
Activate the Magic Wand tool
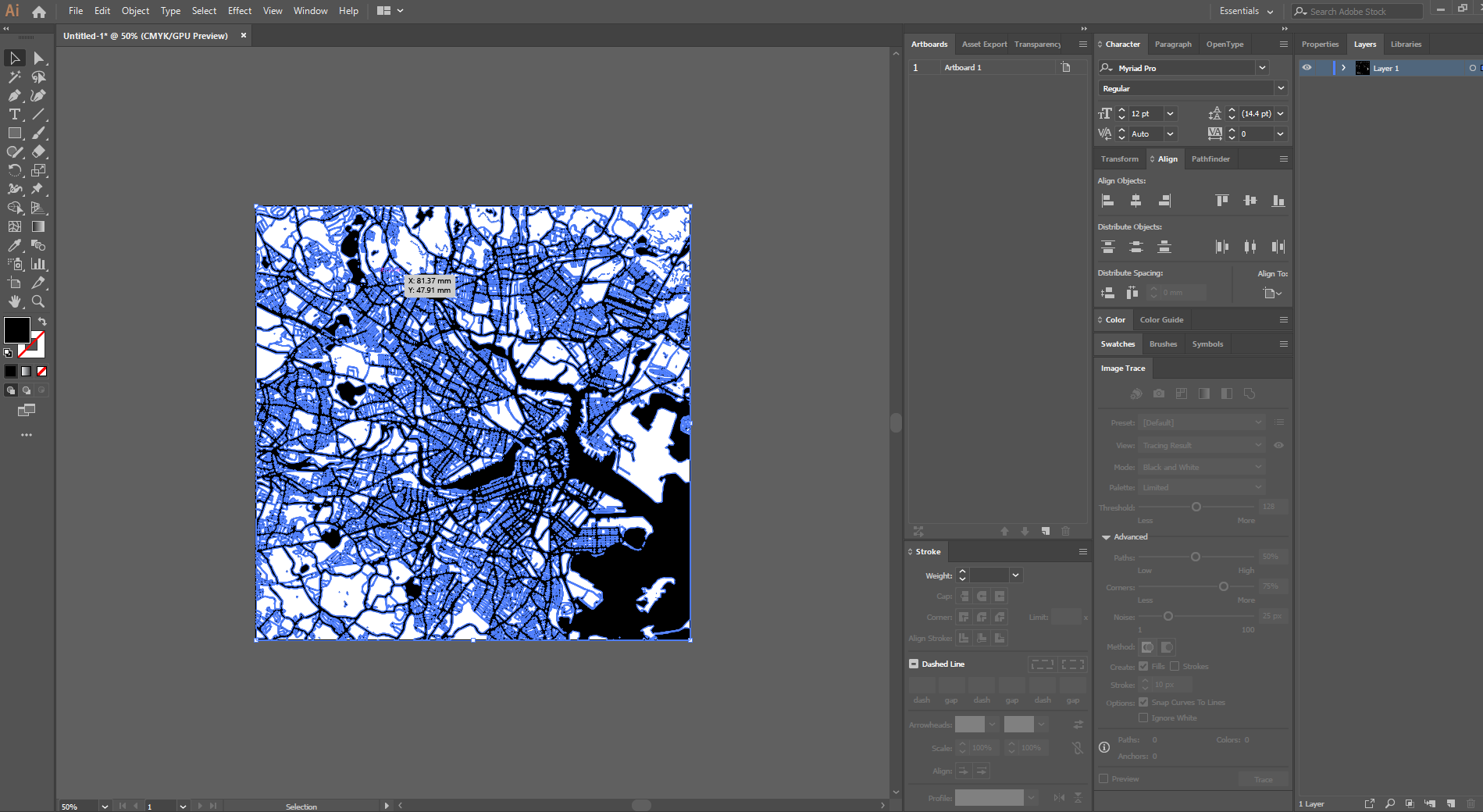coord(14,77)
